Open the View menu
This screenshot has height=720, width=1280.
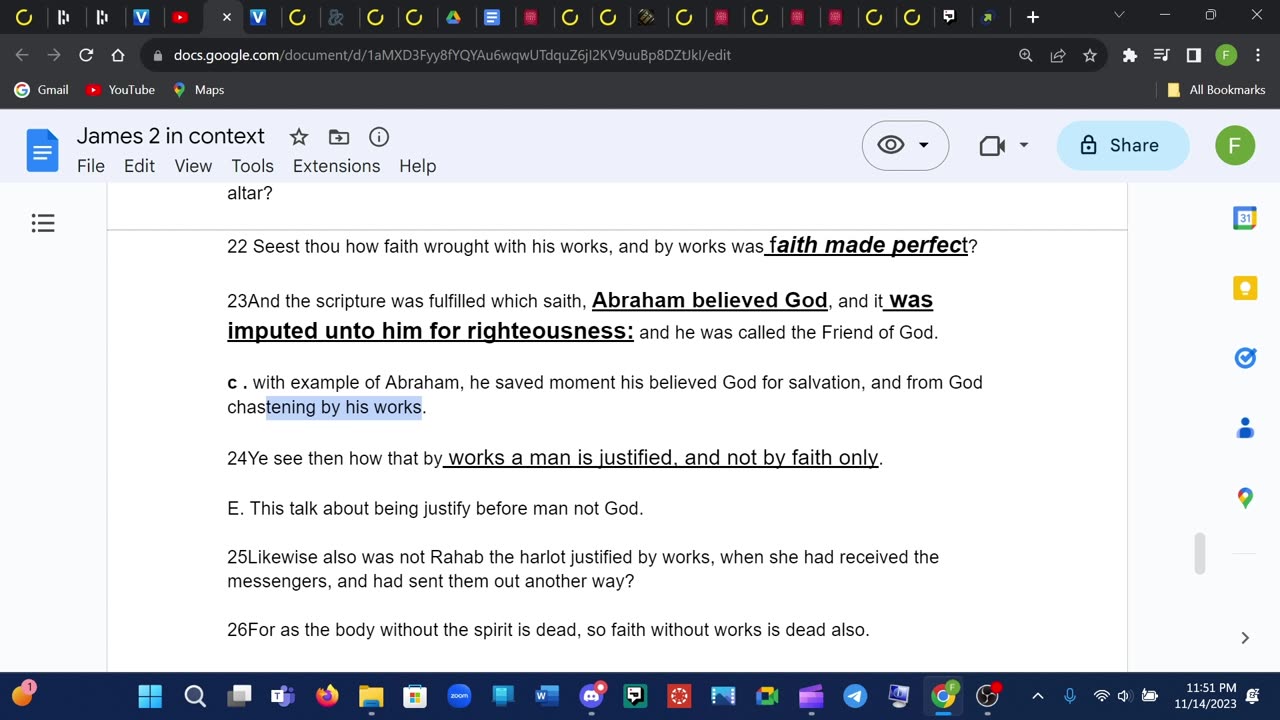click(193, 166)
